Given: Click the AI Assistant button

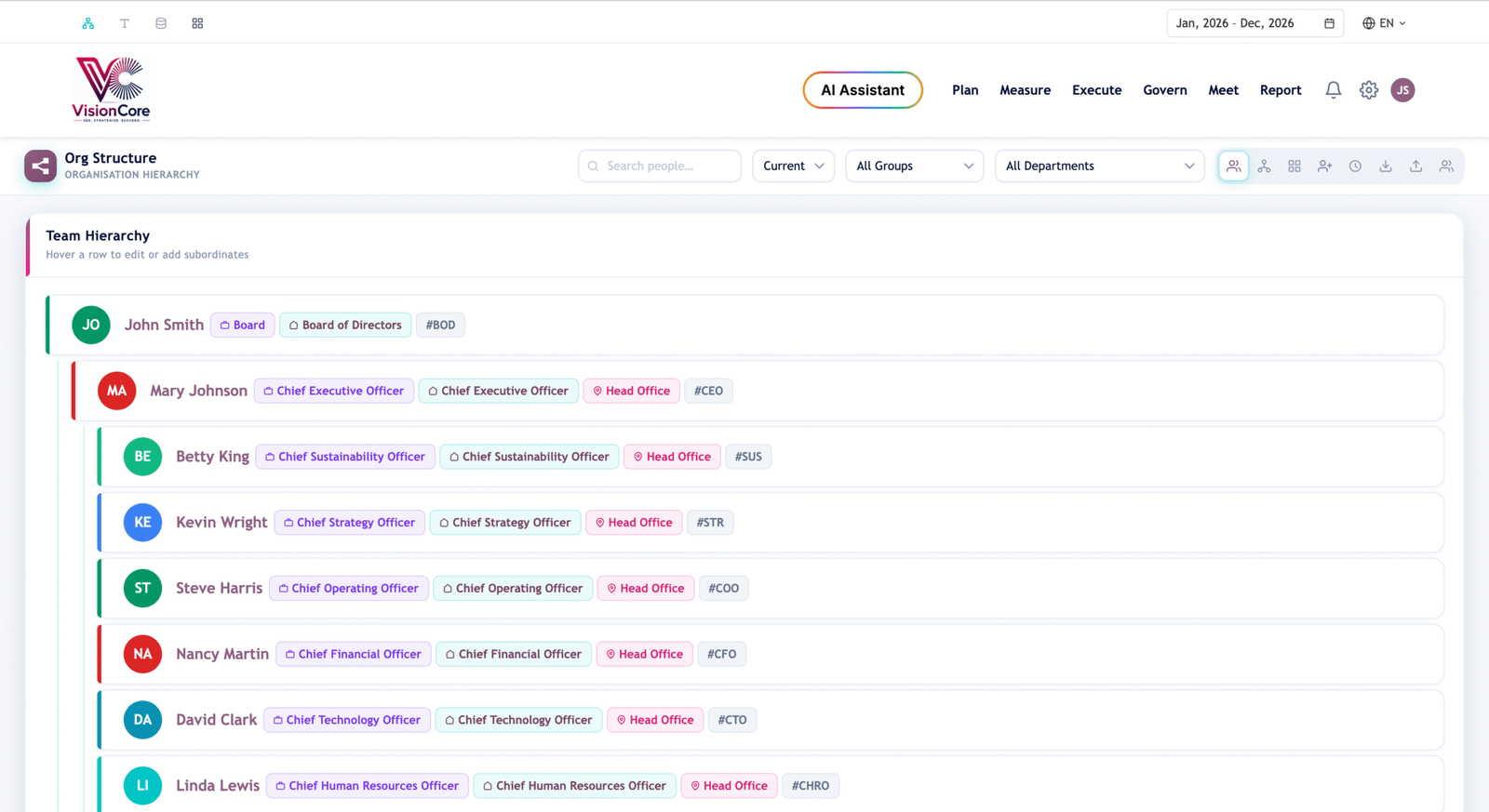Looking at the screenshot, I should coord(863,90).
